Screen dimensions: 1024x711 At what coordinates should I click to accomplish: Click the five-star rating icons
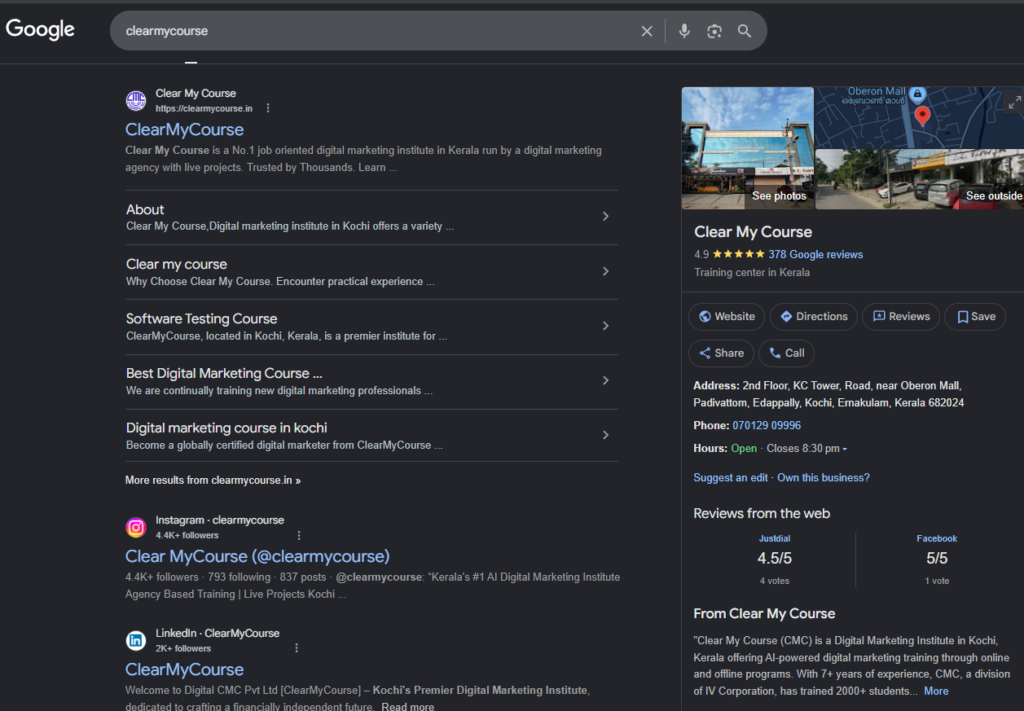pyautogui.click(x=738, y=254)
